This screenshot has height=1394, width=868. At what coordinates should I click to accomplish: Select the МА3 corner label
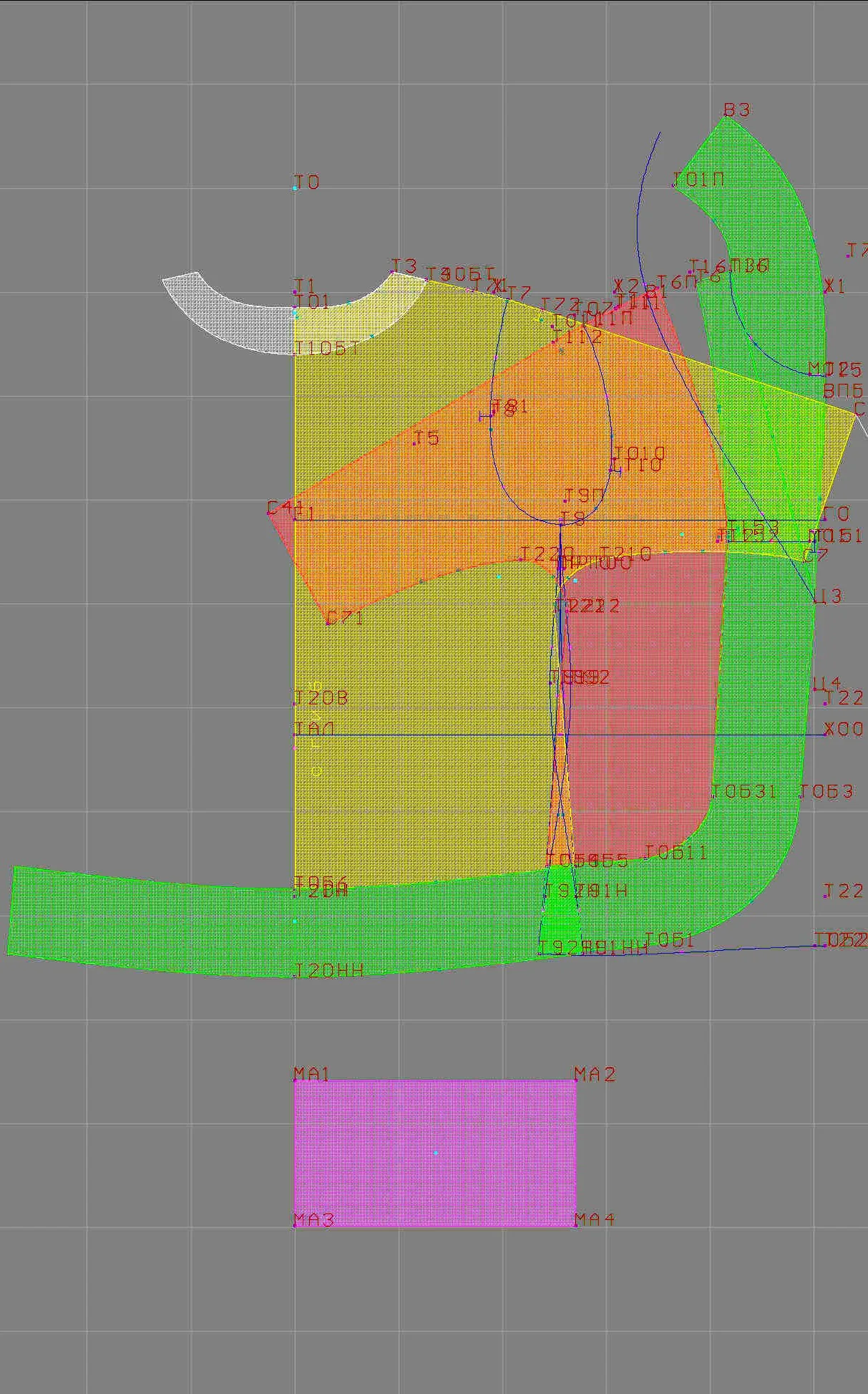314,1219
